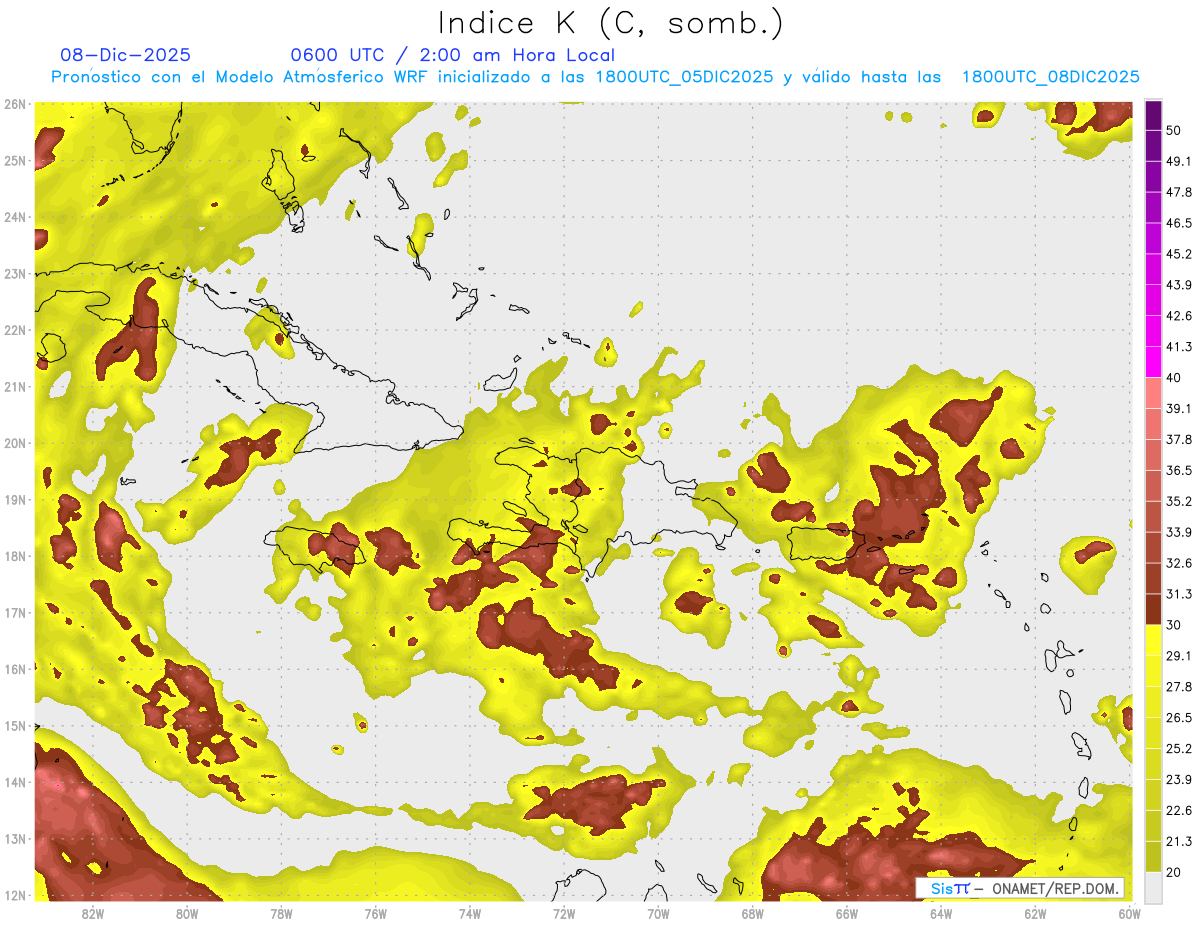The image size is (1200, 927).
Task: Click legend value "25.2"
Action: pos(1178,749)
